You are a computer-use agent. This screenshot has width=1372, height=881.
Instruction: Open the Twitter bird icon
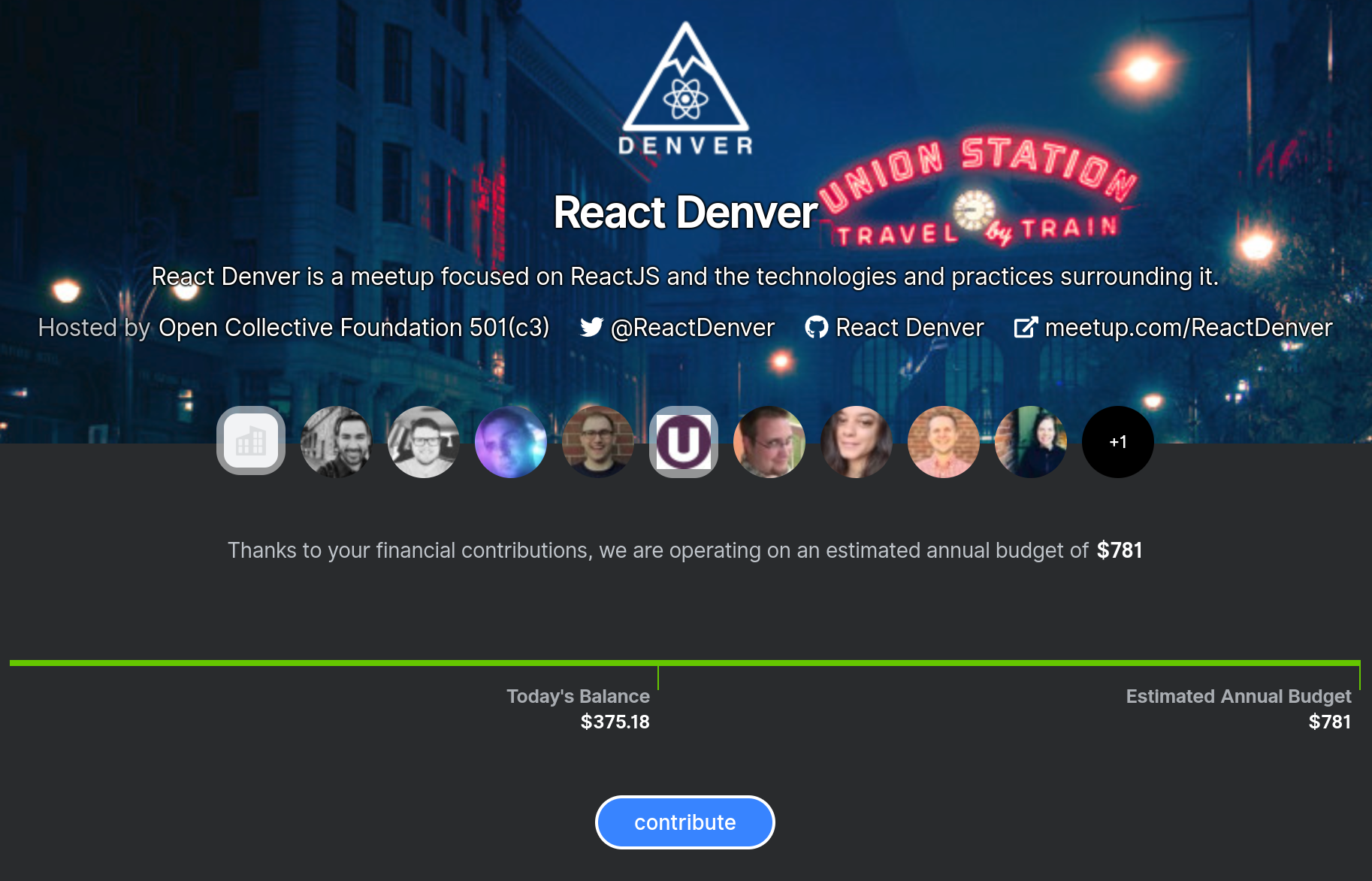[592, 327]
